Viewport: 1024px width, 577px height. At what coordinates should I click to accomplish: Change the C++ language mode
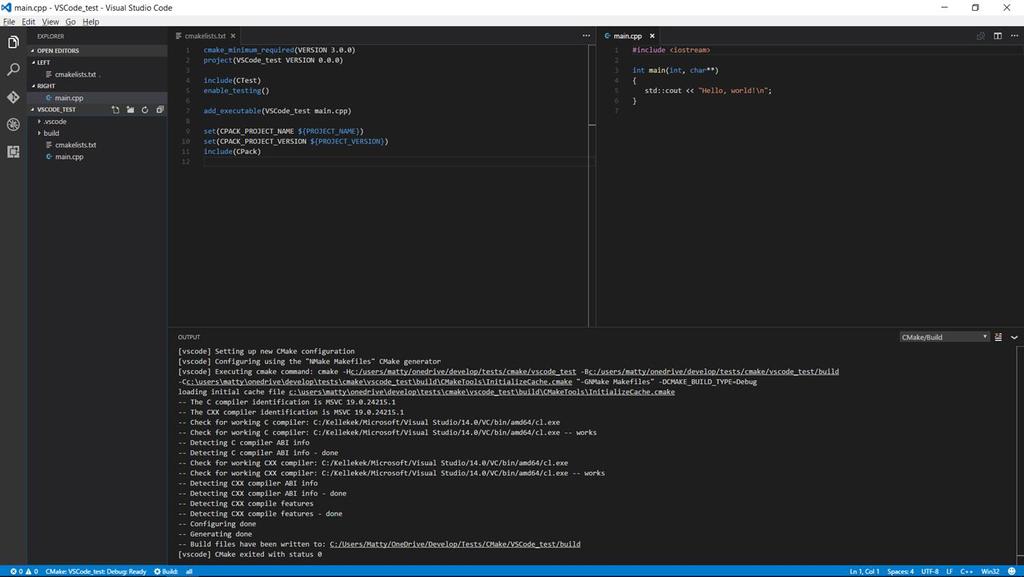pyautogui.click(x=967, y=571)
